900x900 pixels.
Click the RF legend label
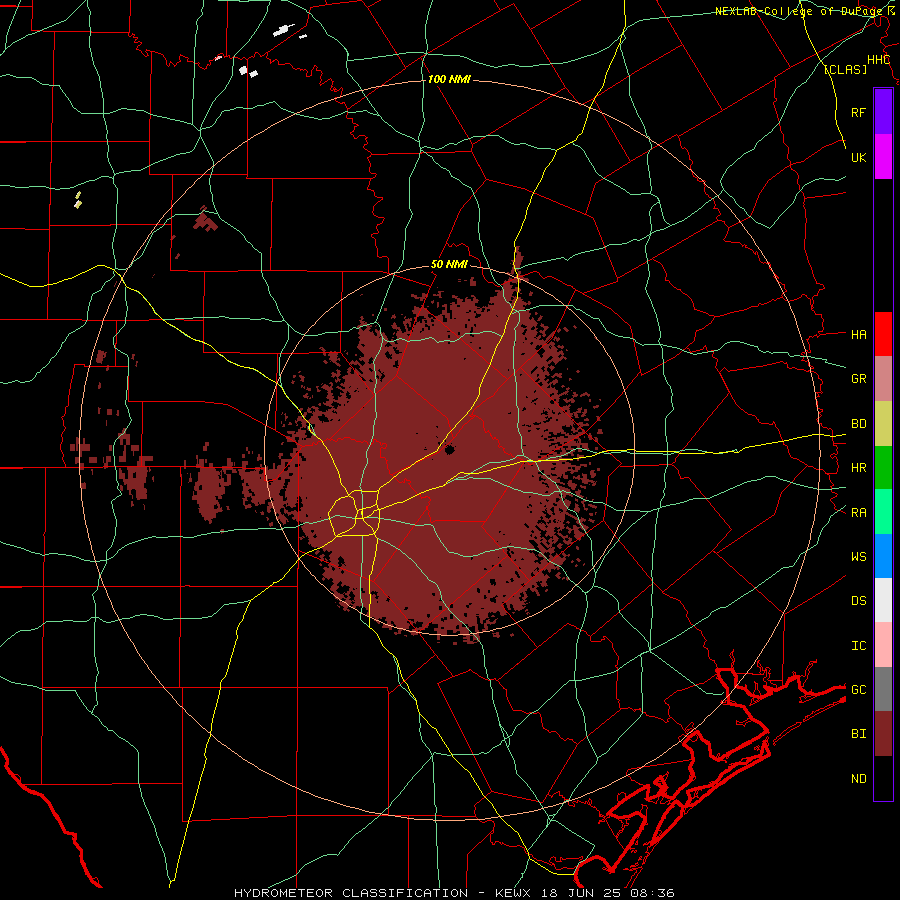[x=858, y=112]
